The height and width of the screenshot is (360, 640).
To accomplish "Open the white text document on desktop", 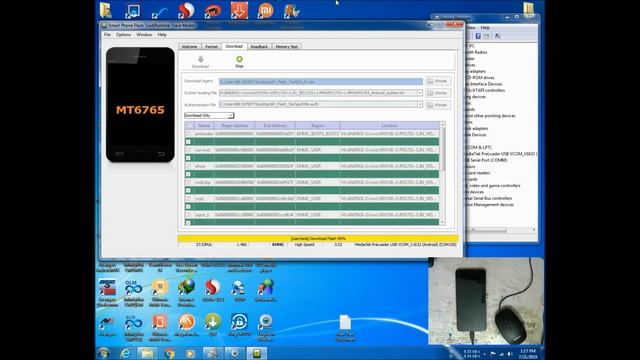I will 345,322.
